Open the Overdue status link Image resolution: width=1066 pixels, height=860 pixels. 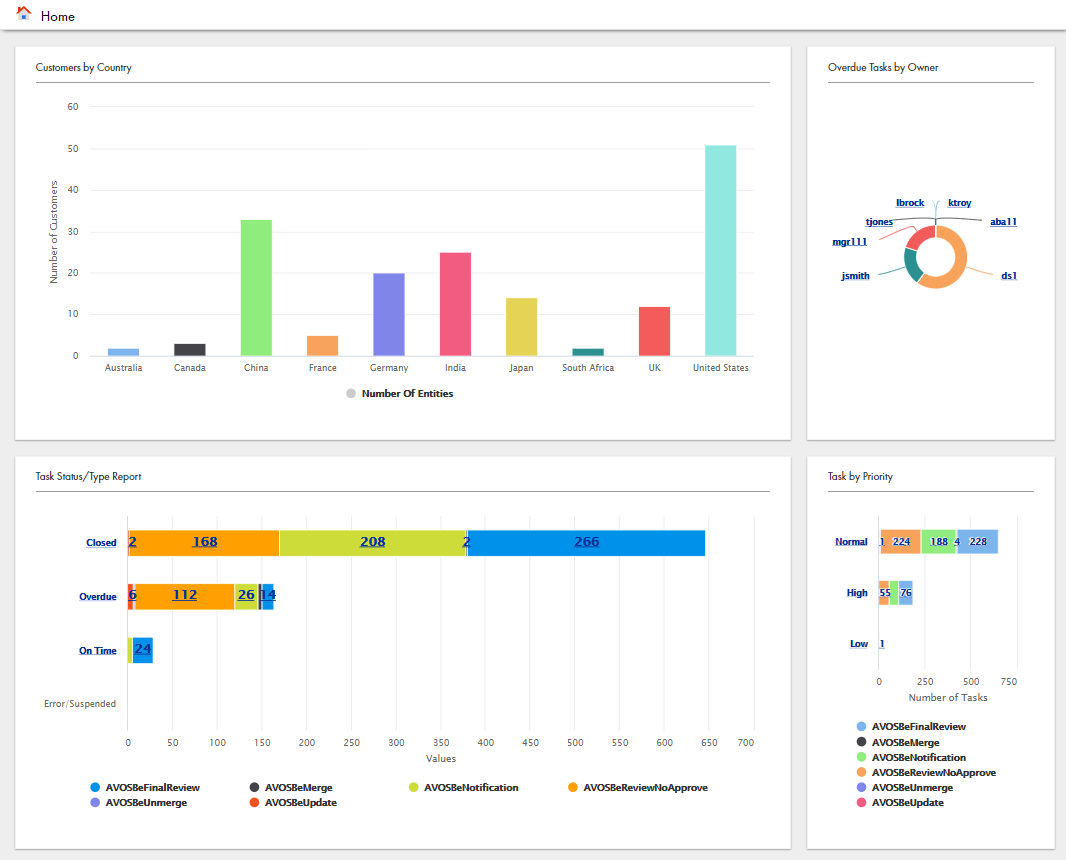click(x=98, y=597)
